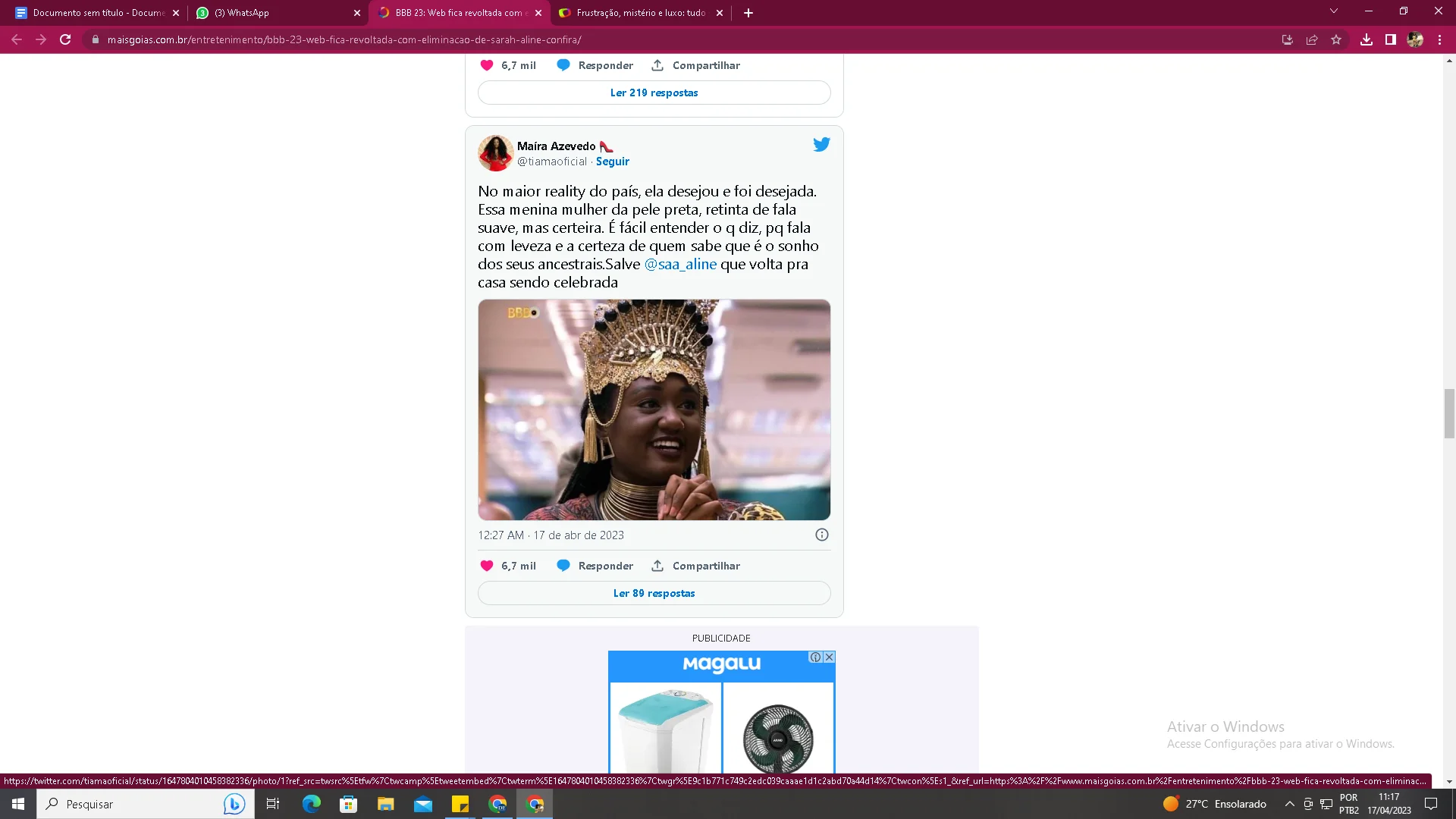The height and width of the screenshot is (819, 1456).
Task: Show hidden system tray icons
Action: pyautogui.click(x=1289, y=804)
